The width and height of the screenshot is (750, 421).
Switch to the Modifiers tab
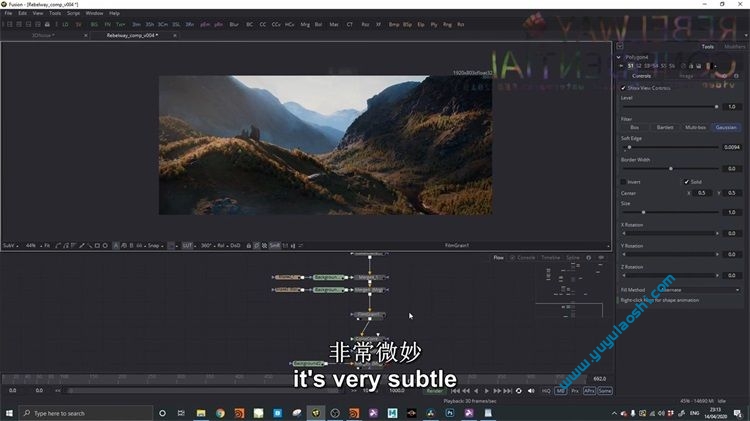coord(735,47)
